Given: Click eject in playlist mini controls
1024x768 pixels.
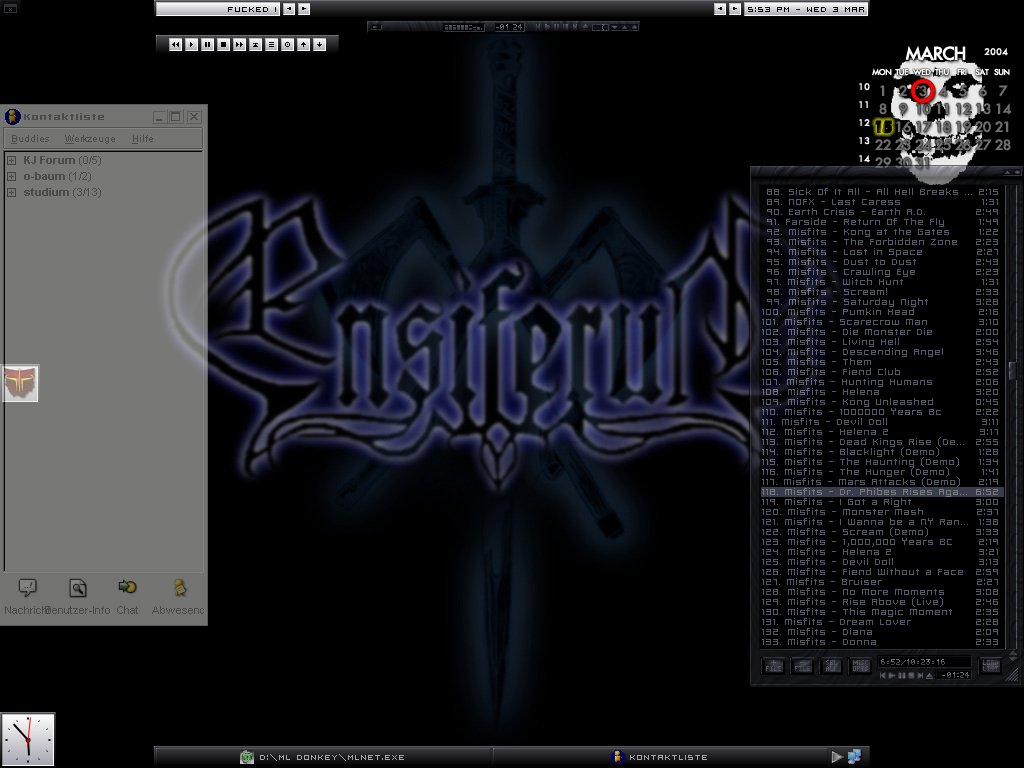Looking at the screenshot, I should pos(929,675).
